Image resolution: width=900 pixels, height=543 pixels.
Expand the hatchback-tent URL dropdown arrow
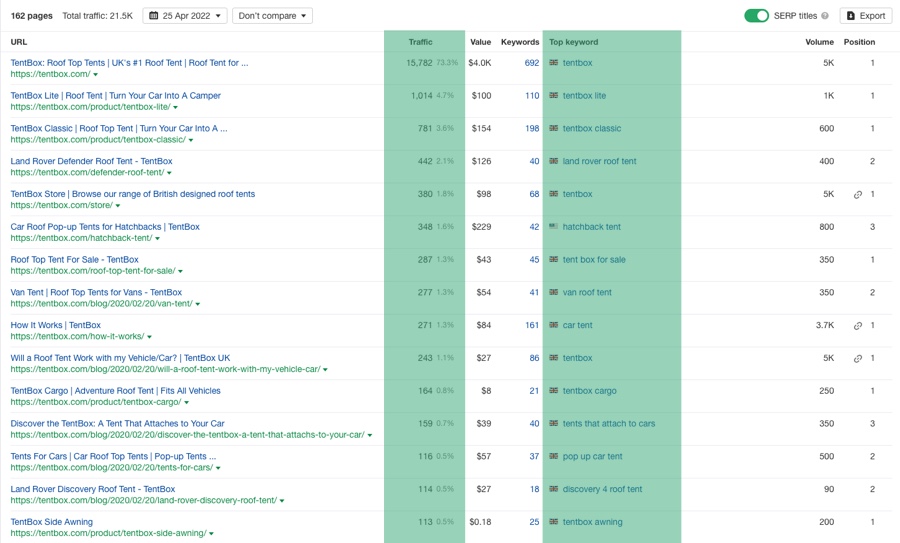(157, 238)
